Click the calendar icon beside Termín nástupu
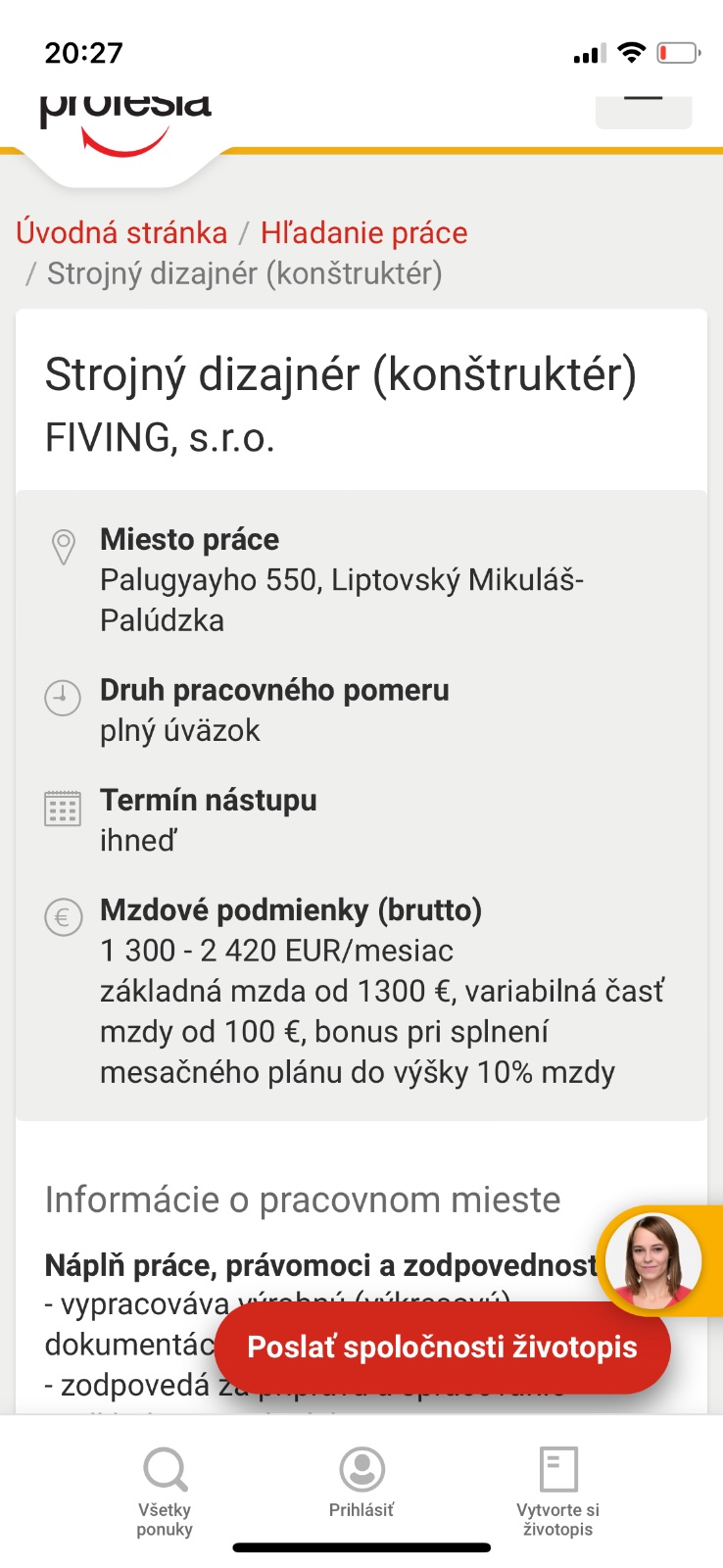 pyautogui.click(x=63, y=808)
